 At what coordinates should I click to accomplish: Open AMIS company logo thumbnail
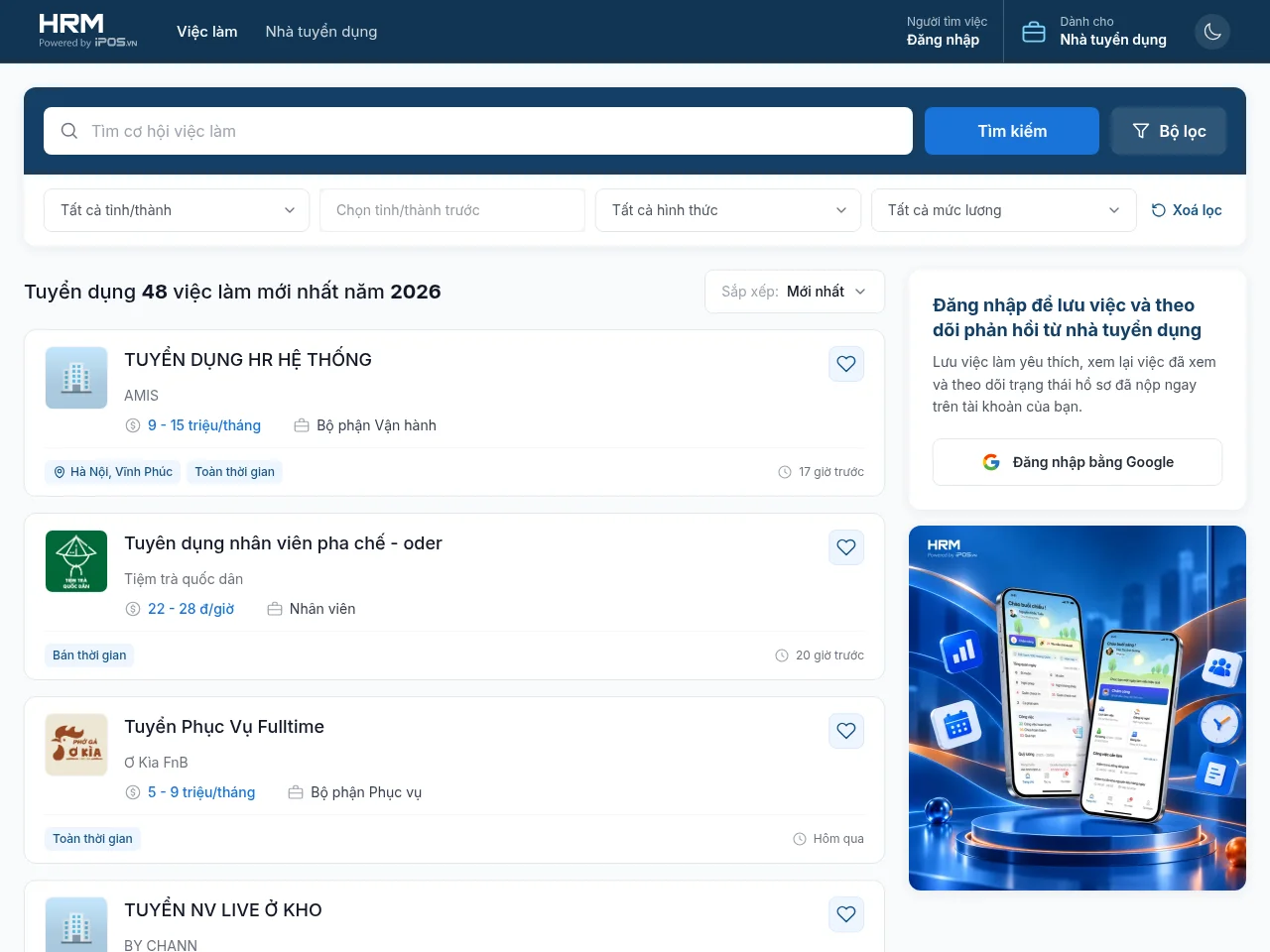(x=76, y=378)
